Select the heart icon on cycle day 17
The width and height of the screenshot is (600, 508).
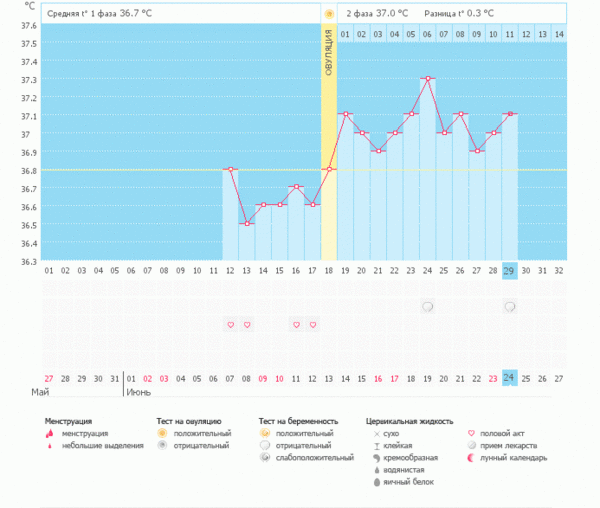pos(313,324)
